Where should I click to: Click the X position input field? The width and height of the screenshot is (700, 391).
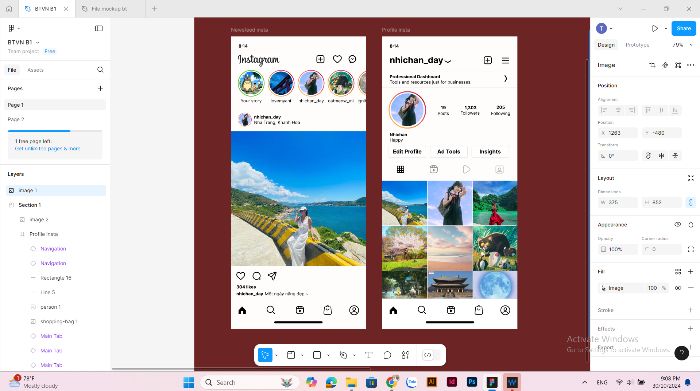pos(618,133)
